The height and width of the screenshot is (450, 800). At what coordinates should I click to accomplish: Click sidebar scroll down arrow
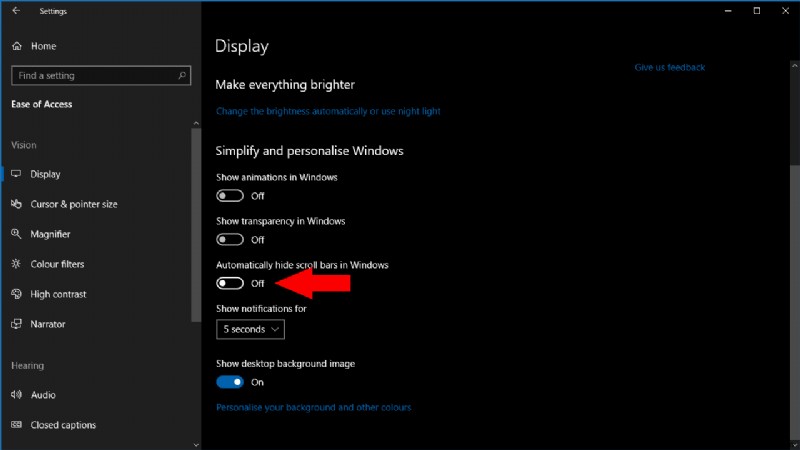[196, 445]
